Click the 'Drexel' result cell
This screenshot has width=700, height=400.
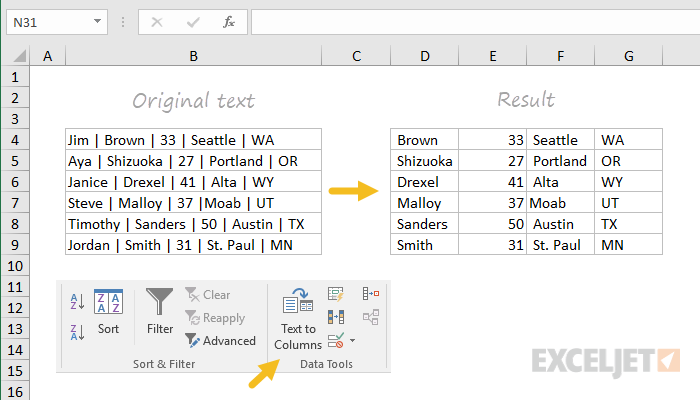425,182
